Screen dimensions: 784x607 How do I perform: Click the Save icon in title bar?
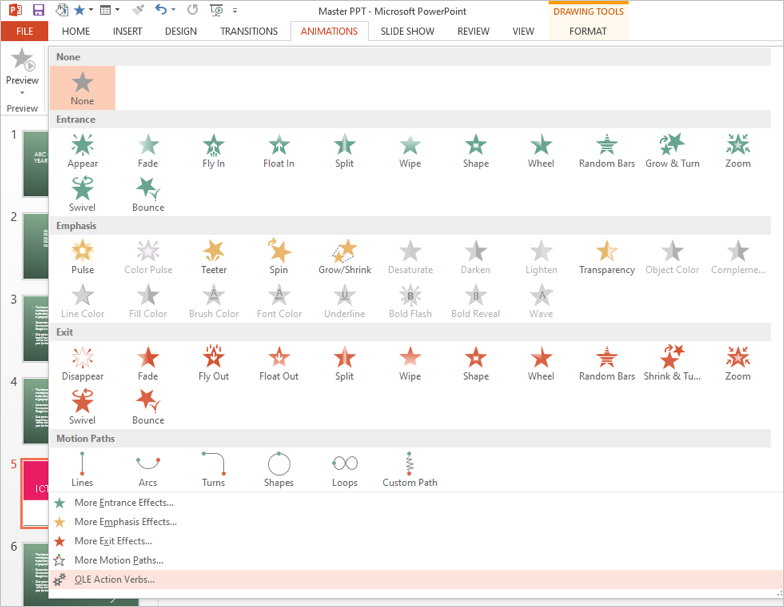pyautogui.click(x=38, y=10)
